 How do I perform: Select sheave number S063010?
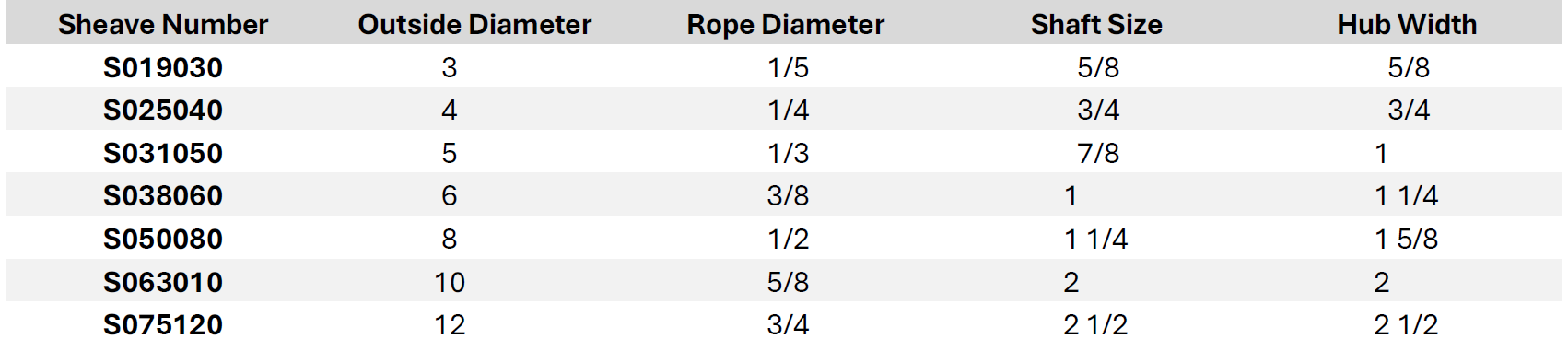(163, 283)
